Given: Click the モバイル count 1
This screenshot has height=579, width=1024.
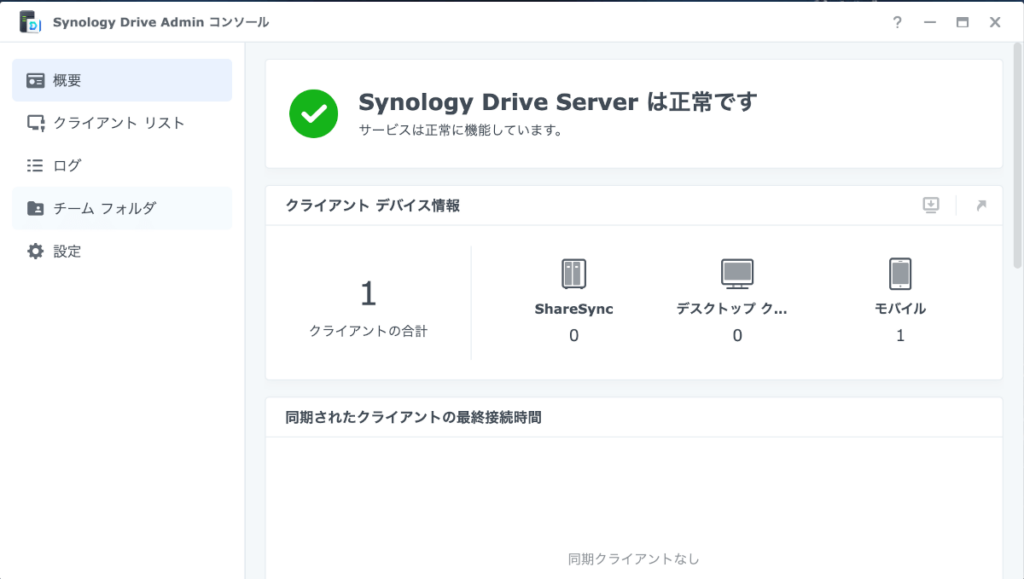Looking at the screenshot, I should click(900, 336).
